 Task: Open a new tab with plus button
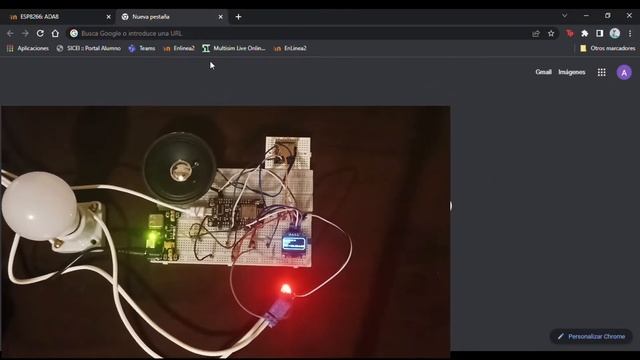click(x=238, y=17)
